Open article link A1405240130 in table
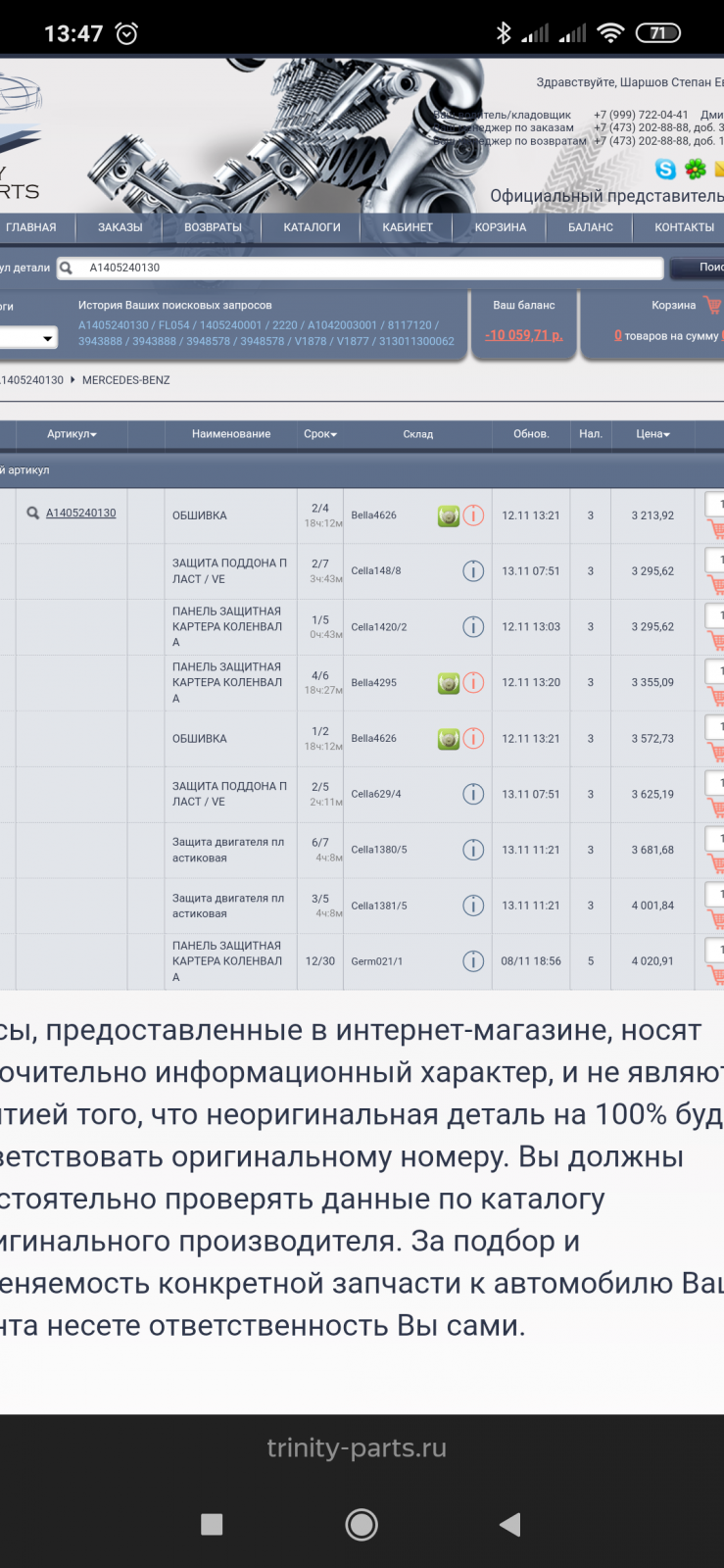The width and height of the screenshot is (724, 1568). tap(80, 514)
